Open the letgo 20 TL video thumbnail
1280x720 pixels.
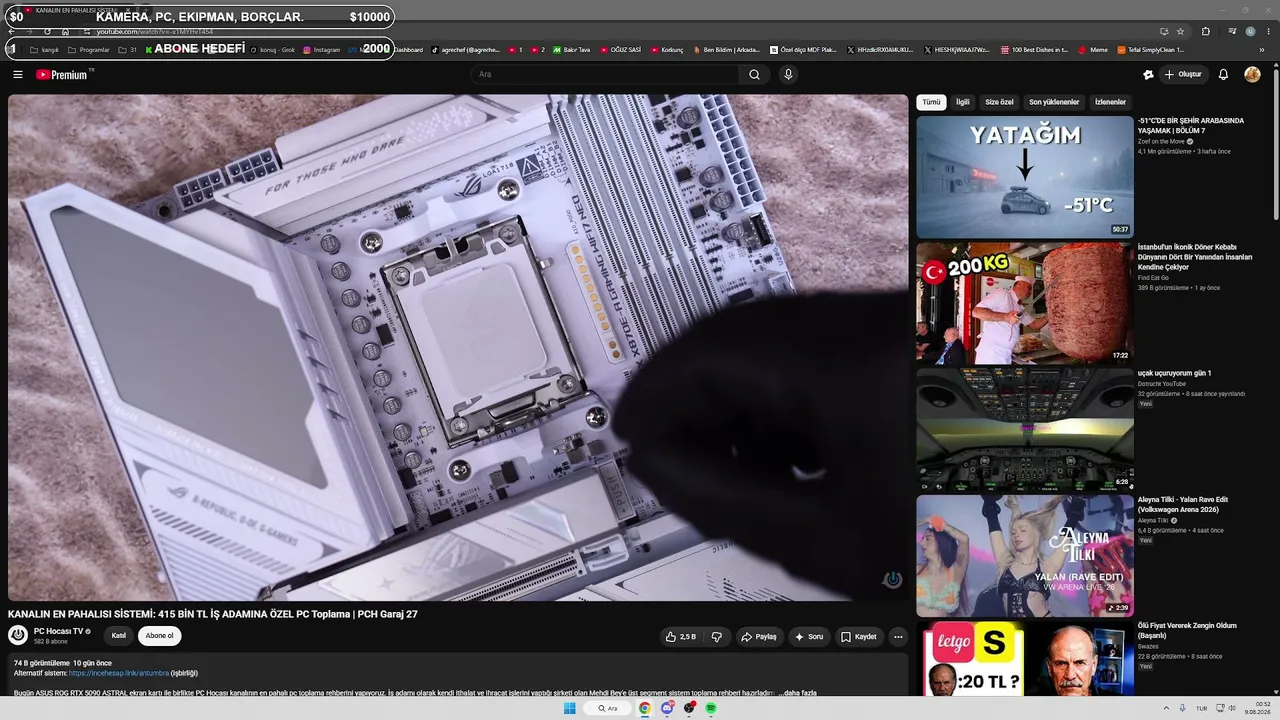1025,658
